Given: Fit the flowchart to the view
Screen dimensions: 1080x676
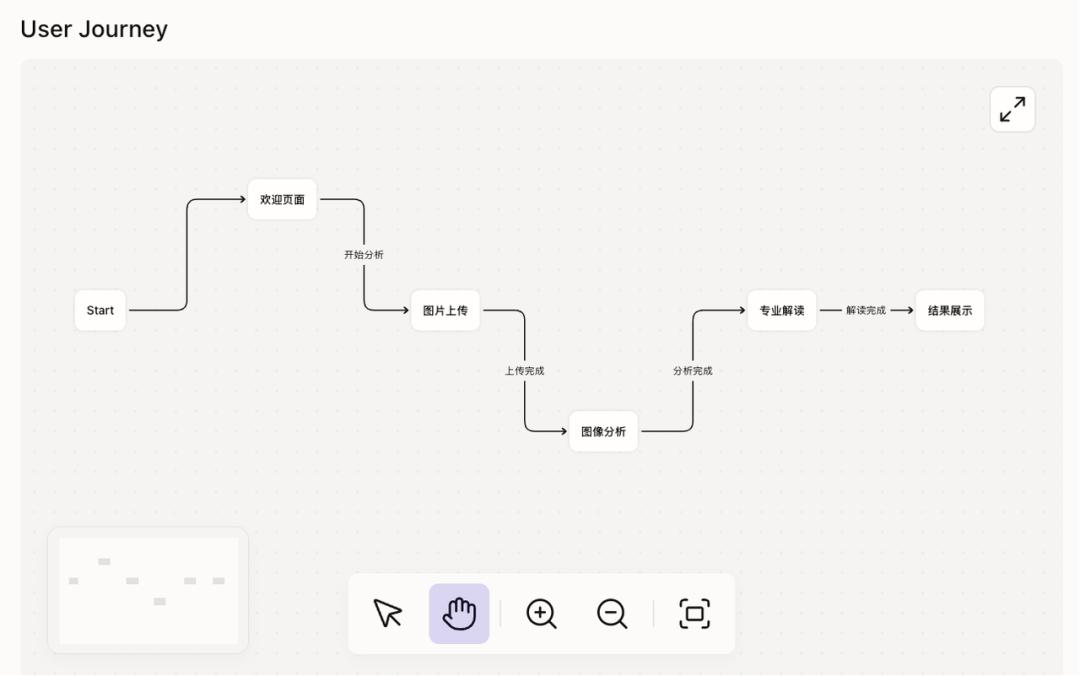Looking at the screenshot, I should (694, 614).
